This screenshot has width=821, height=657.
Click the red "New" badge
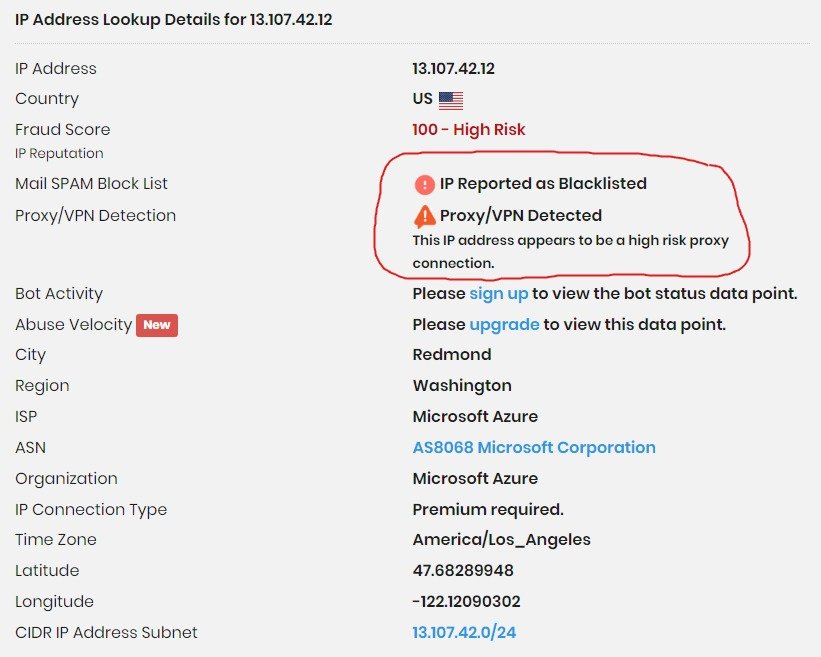coord(157,325)
